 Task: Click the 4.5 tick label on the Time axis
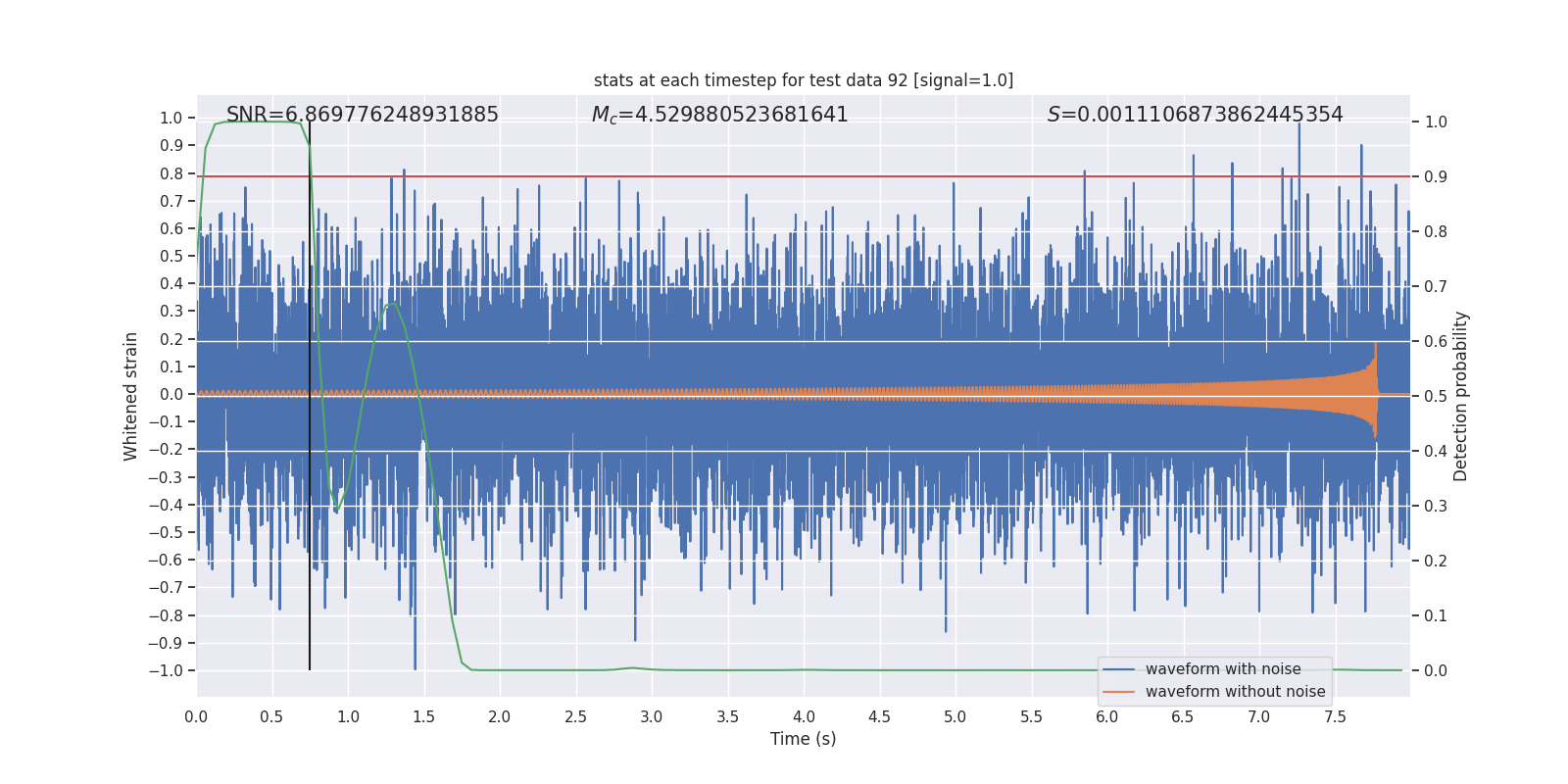pos(879,716)
